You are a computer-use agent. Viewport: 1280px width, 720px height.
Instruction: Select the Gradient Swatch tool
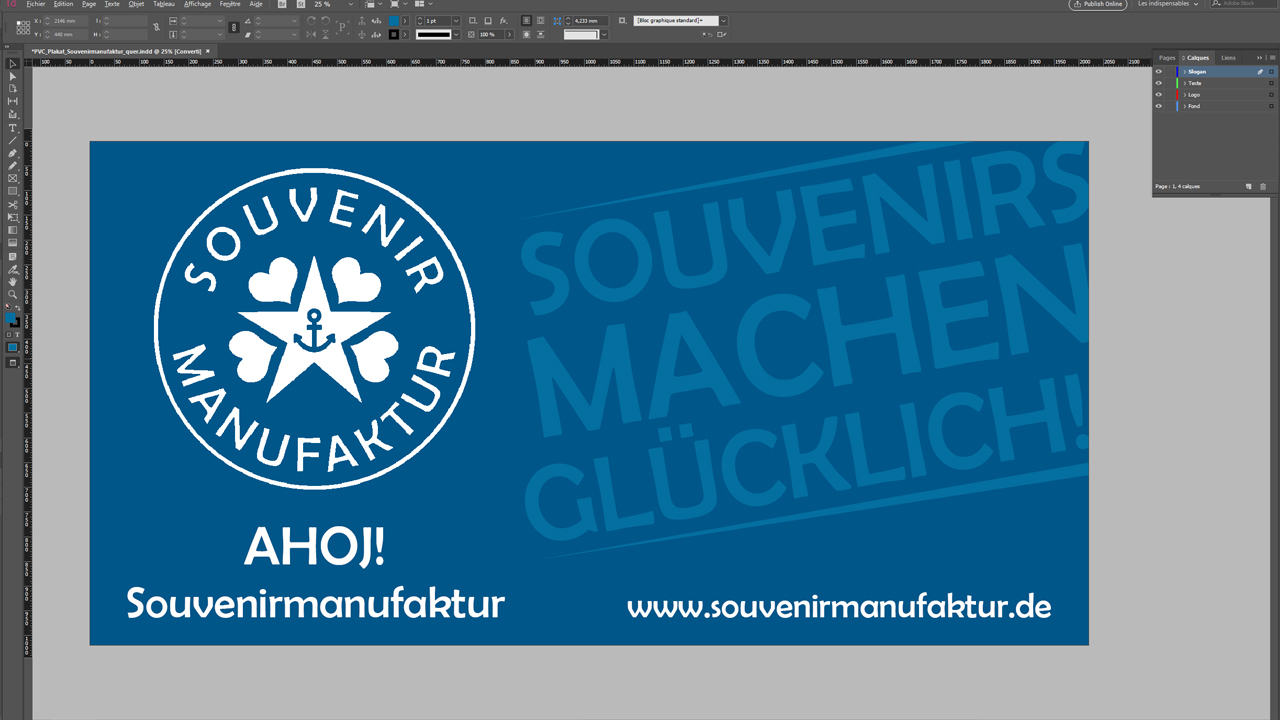point(13,229)
